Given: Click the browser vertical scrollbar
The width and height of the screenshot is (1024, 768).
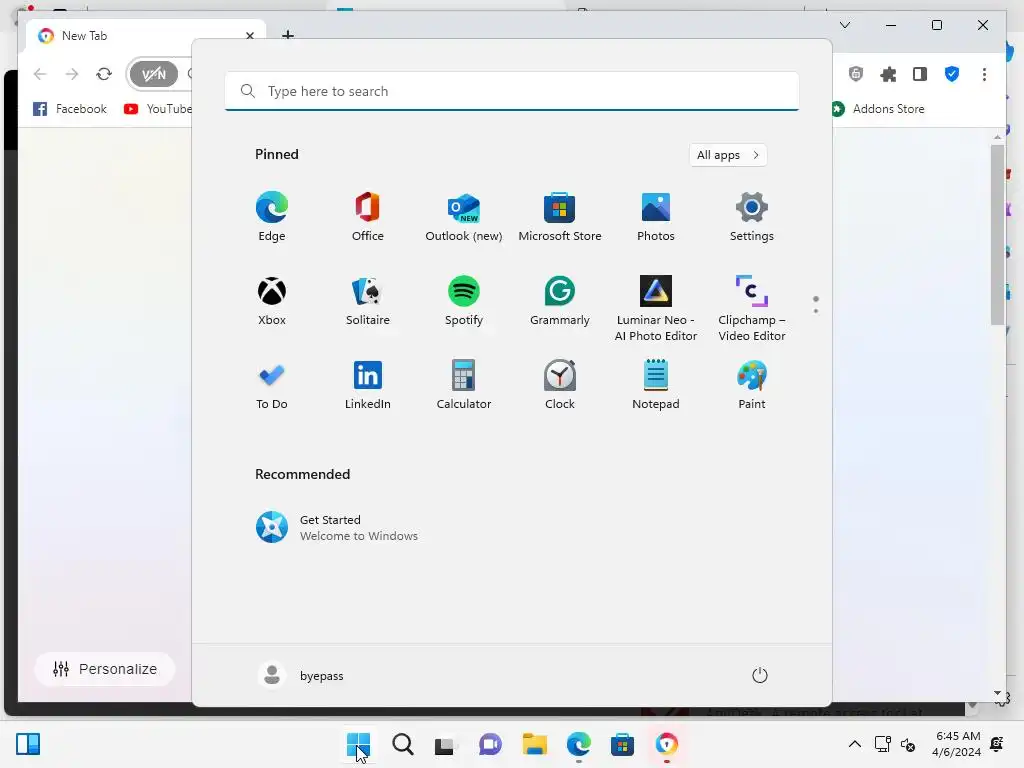Looking at the screenshot, I should (x=997, y=234).
